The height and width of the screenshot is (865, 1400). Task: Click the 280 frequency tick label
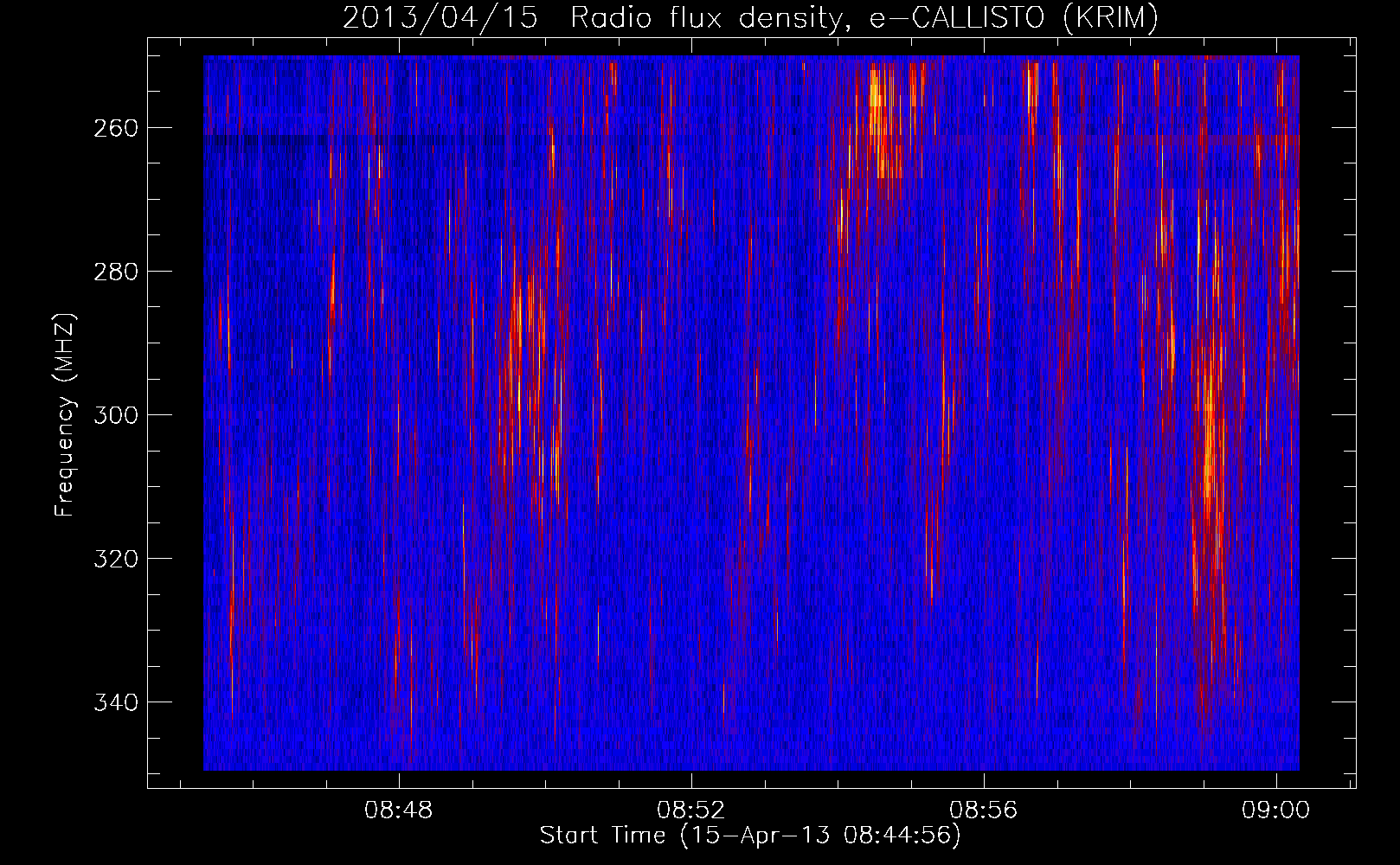pyautogui.click(x=115, y=272)
